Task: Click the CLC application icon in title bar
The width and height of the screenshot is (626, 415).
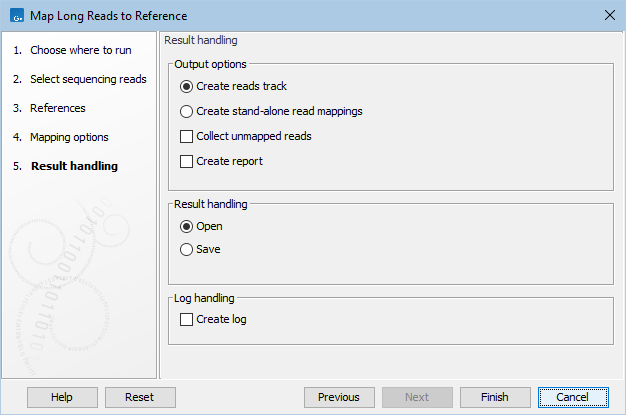Action: click(16, 16)
